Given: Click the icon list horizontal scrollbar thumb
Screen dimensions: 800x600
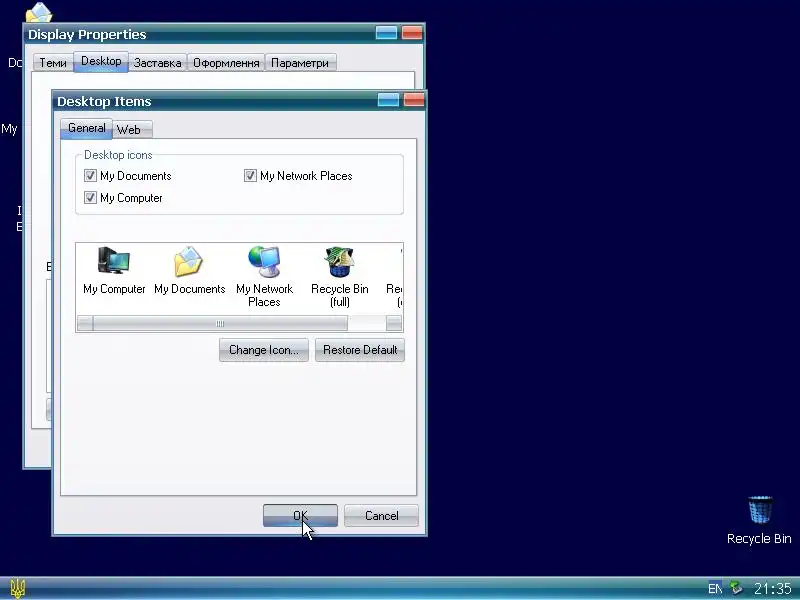Looking at the screenshot, I should pos(220,323).
